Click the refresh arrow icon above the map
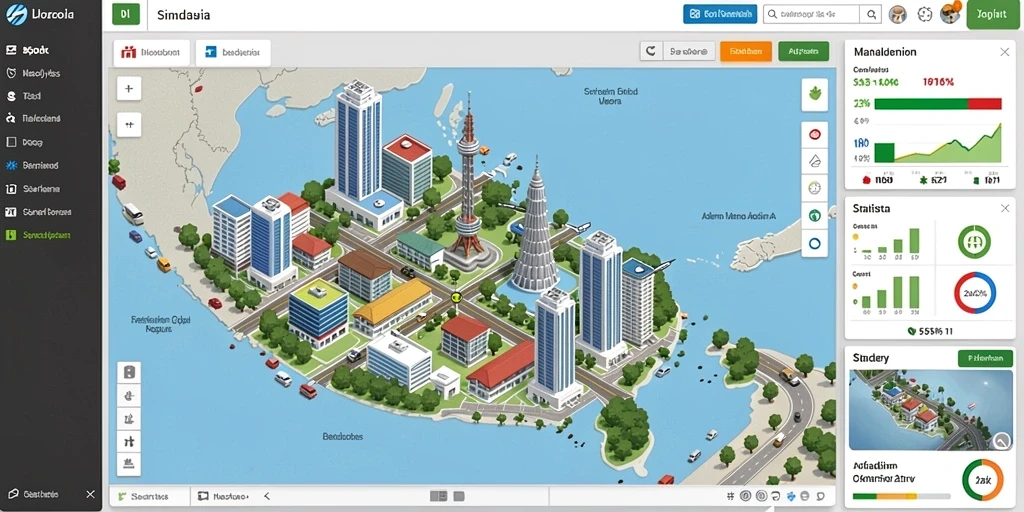The height and width of the screenshot is (512, 1024). point(650,51)
